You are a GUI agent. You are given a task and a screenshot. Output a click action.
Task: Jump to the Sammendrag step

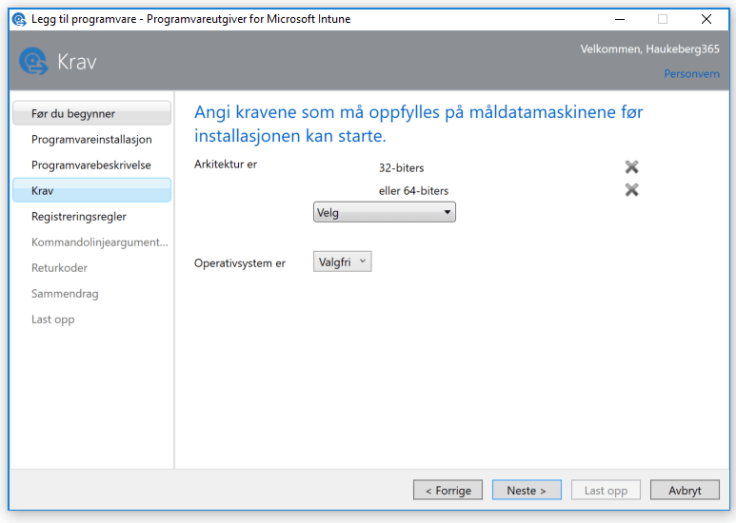click(x=65, y=294)
